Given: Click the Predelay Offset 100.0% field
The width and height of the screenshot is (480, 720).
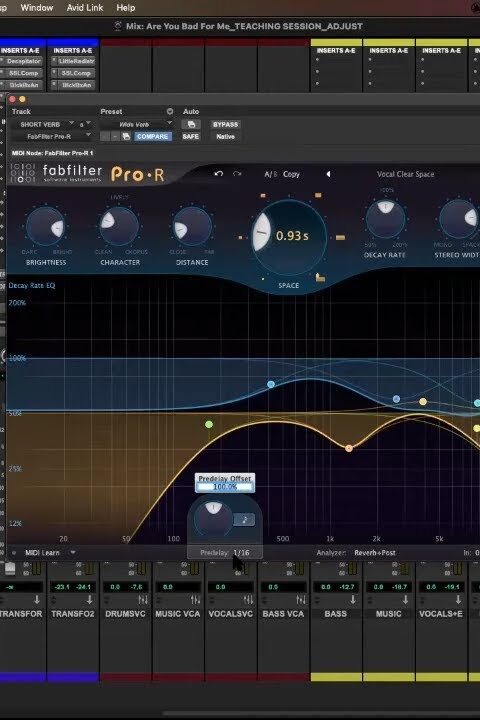Looking at the screenshot, I should point(225,487).
